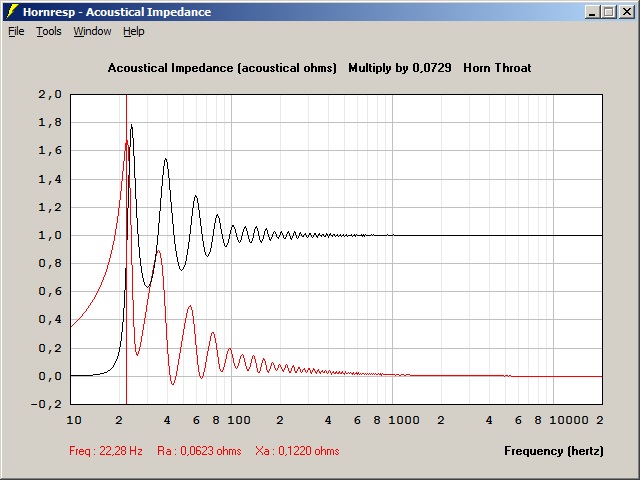Viewport: 640px width, 480px height.
Task: Click the red vertical frequency marker line
Action: 126,300
